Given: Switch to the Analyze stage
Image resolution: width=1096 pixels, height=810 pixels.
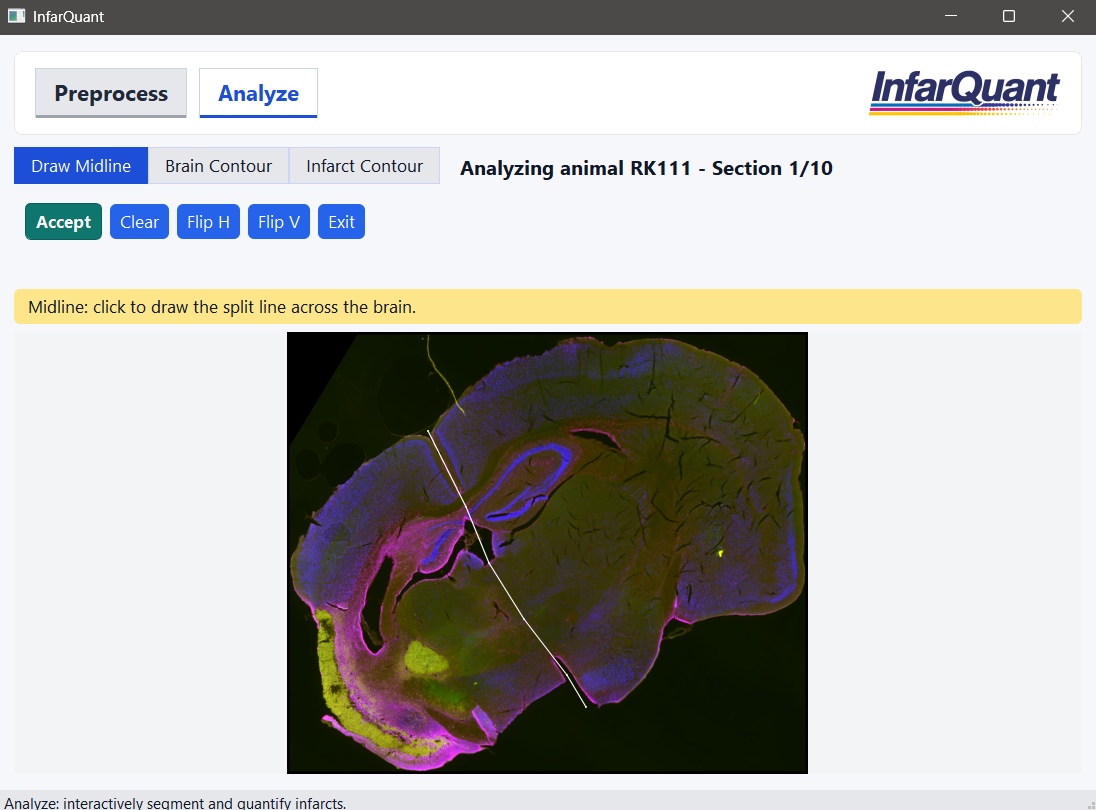Looking at the screenshot, I should point(258,93).
